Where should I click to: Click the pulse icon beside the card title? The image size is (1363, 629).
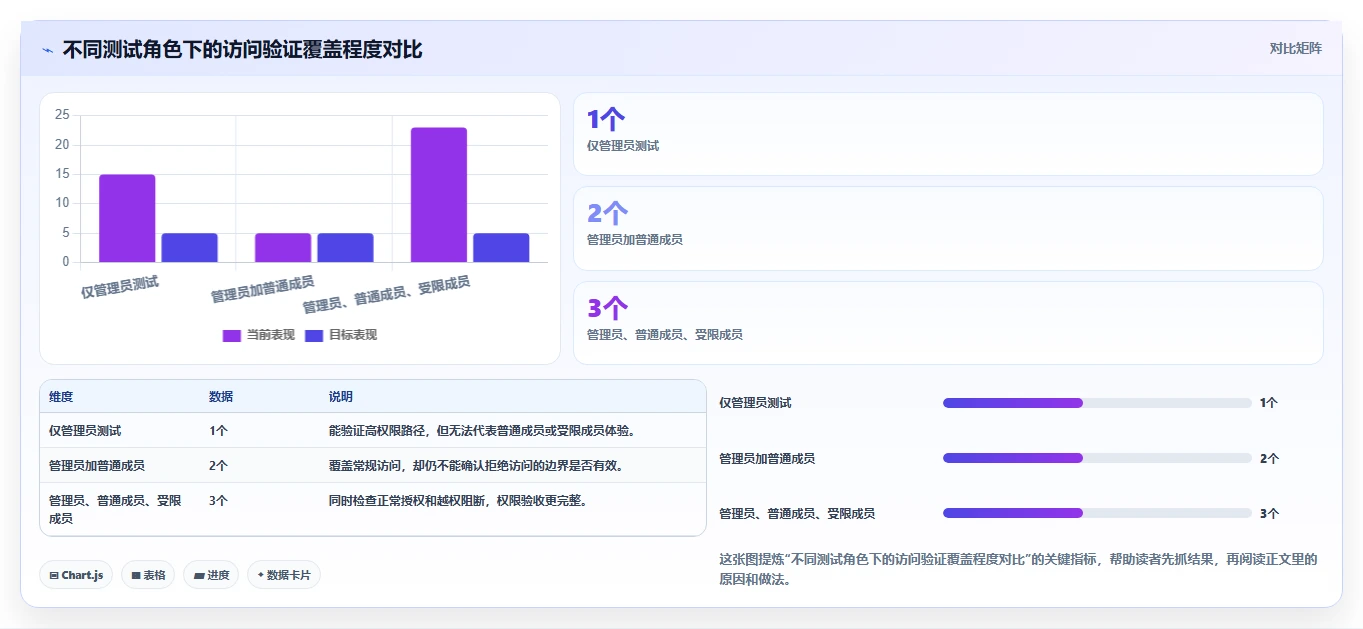click(47, 49)
